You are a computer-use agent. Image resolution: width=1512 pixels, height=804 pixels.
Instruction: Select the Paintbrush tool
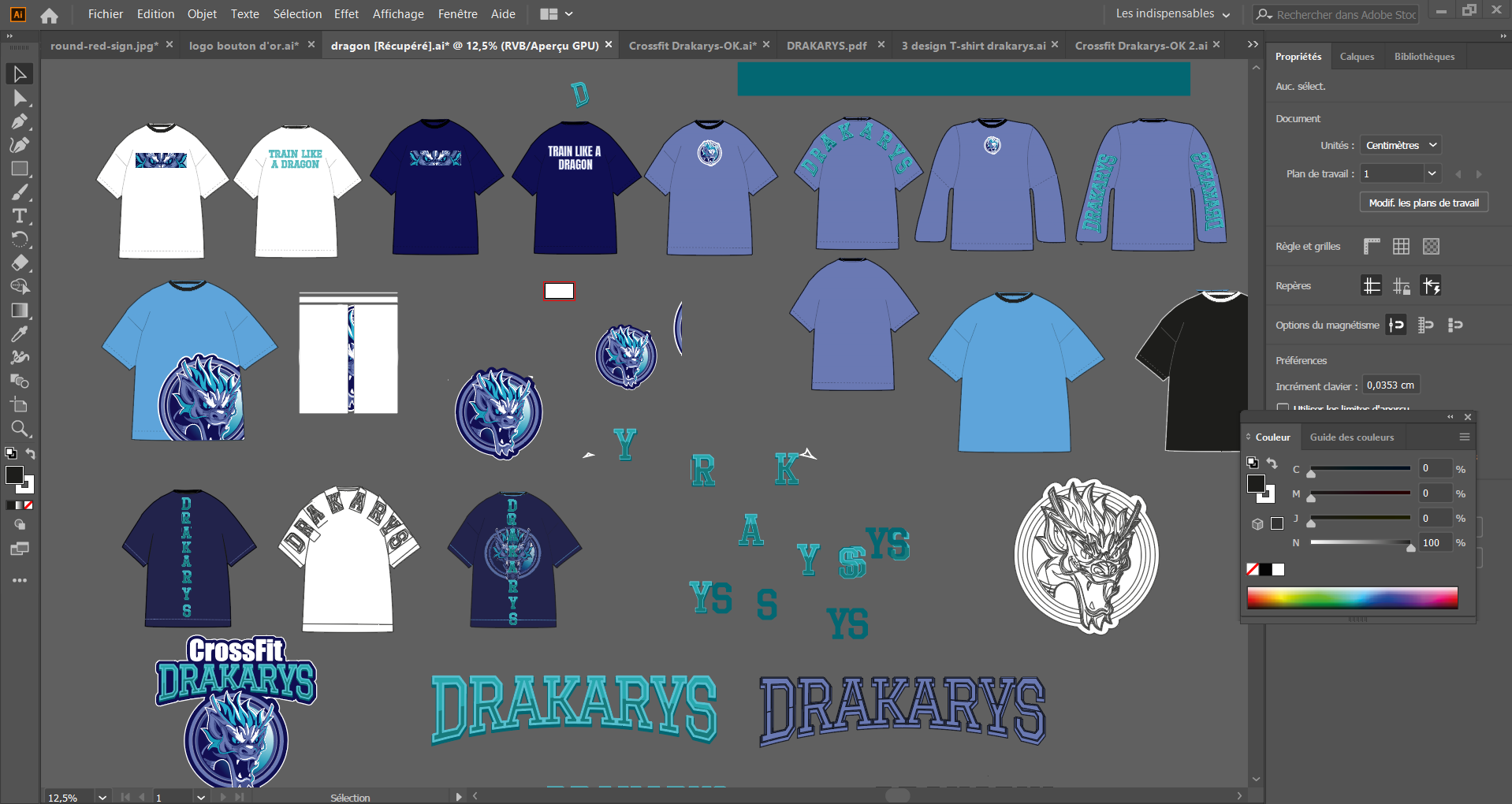(x=20, y=192)
